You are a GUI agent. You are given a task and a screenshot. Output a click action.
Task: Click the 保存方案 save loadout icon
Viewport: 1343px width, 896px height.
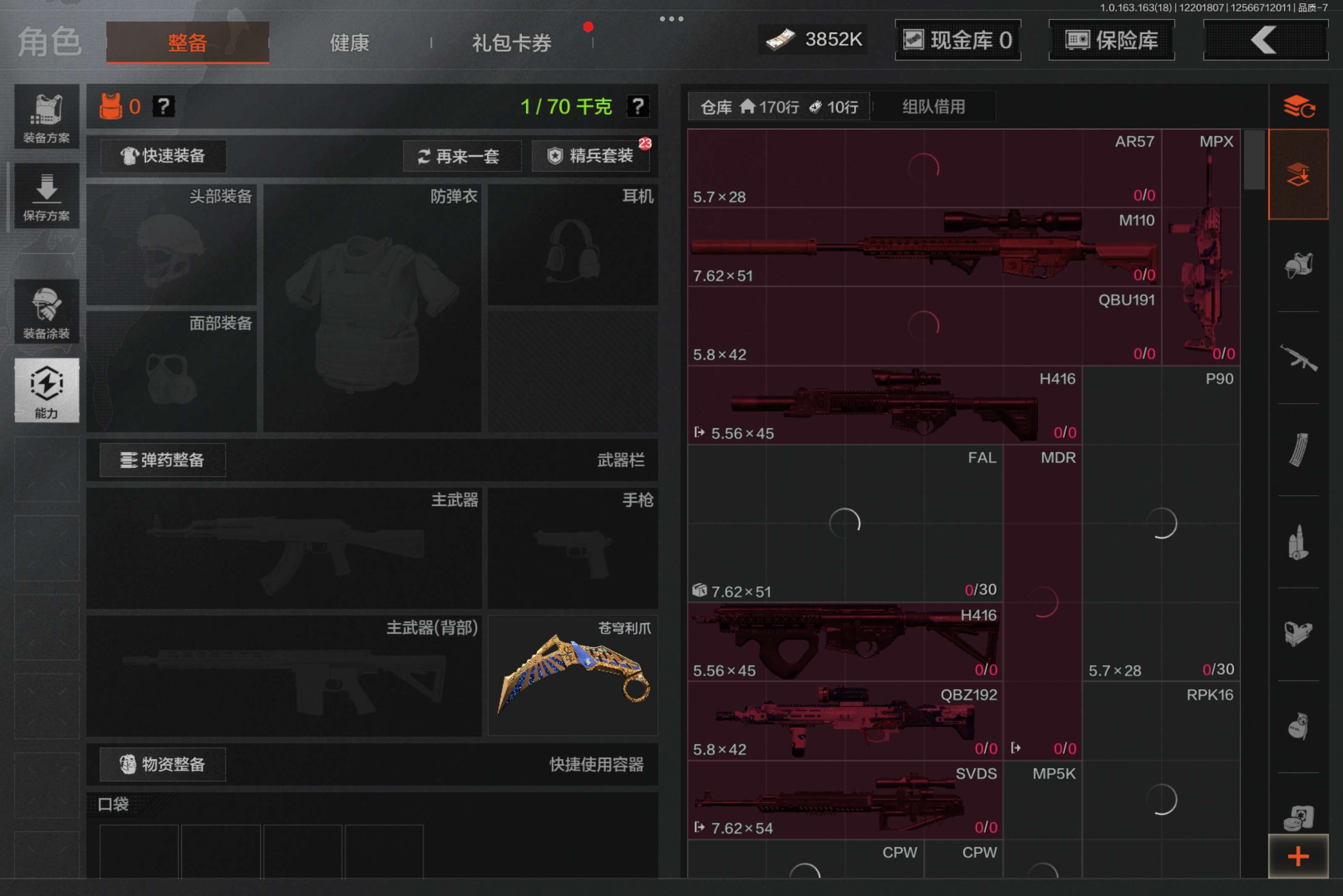(46, 196)
